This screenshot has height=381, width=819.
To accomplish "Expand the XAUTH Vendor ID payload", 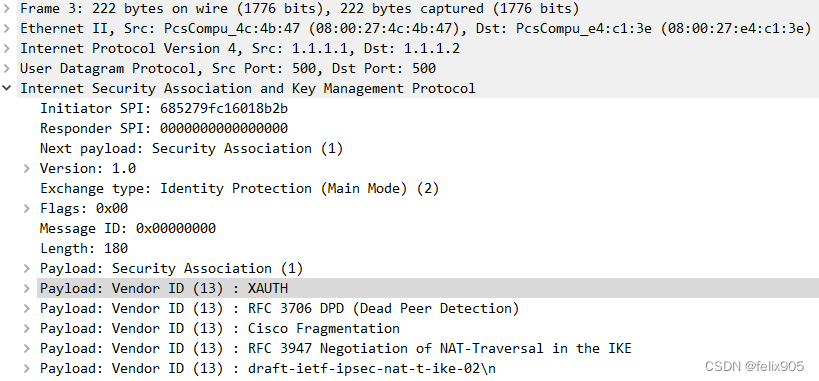I will click(27, 288).
